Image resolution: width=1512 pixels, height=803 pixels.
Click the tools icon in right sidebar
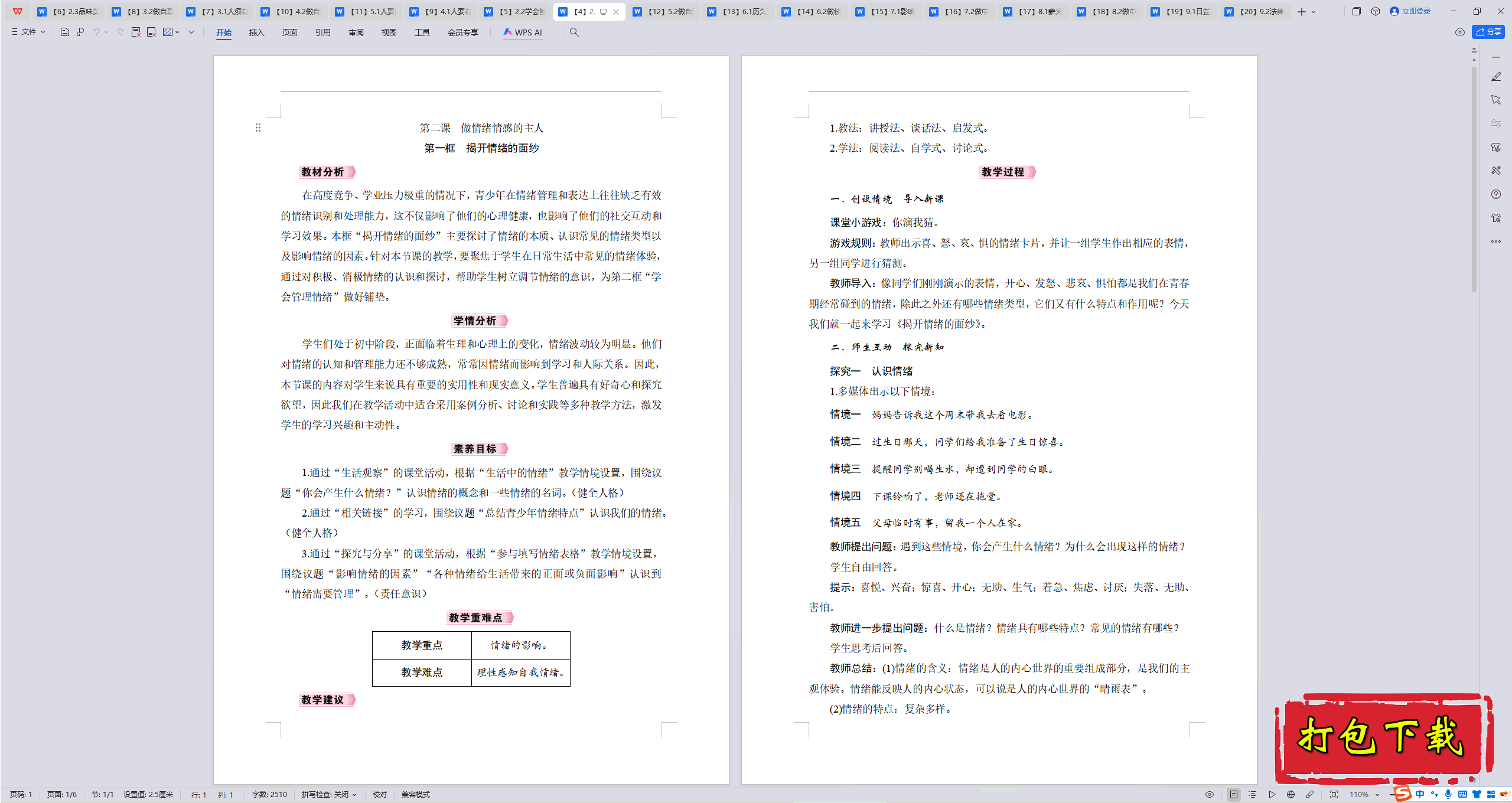tap(1496, 171)
